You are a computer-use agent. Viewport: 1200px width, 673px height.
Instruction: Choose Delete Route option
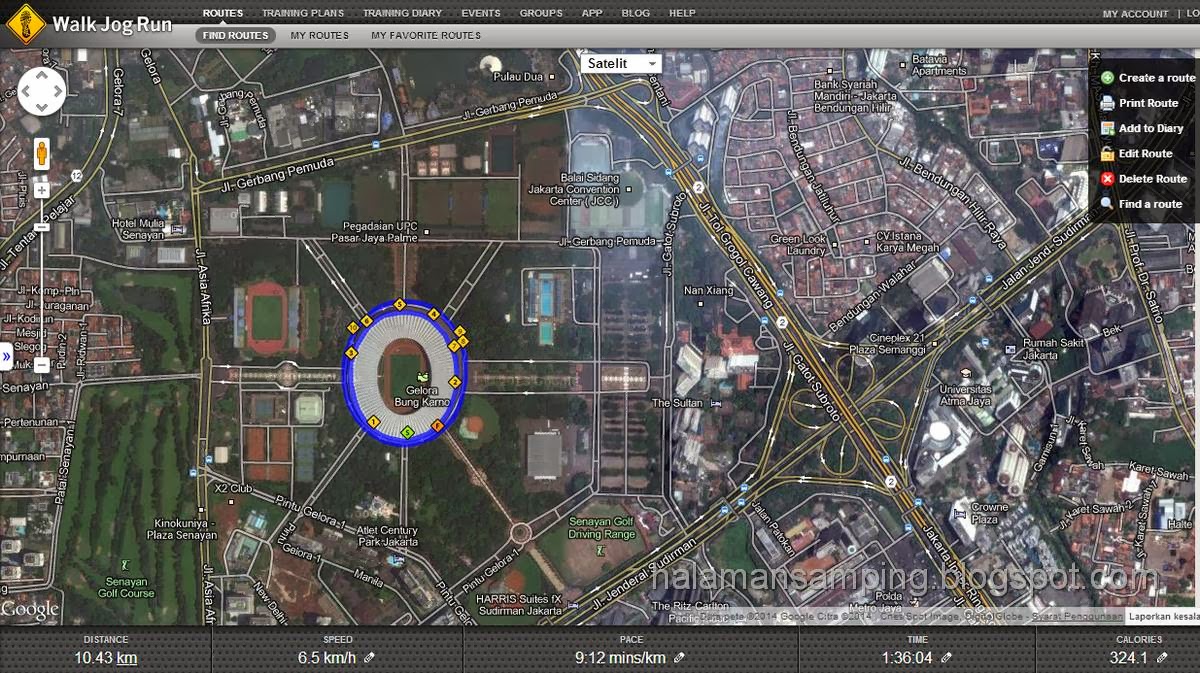tap(1153, 179)
